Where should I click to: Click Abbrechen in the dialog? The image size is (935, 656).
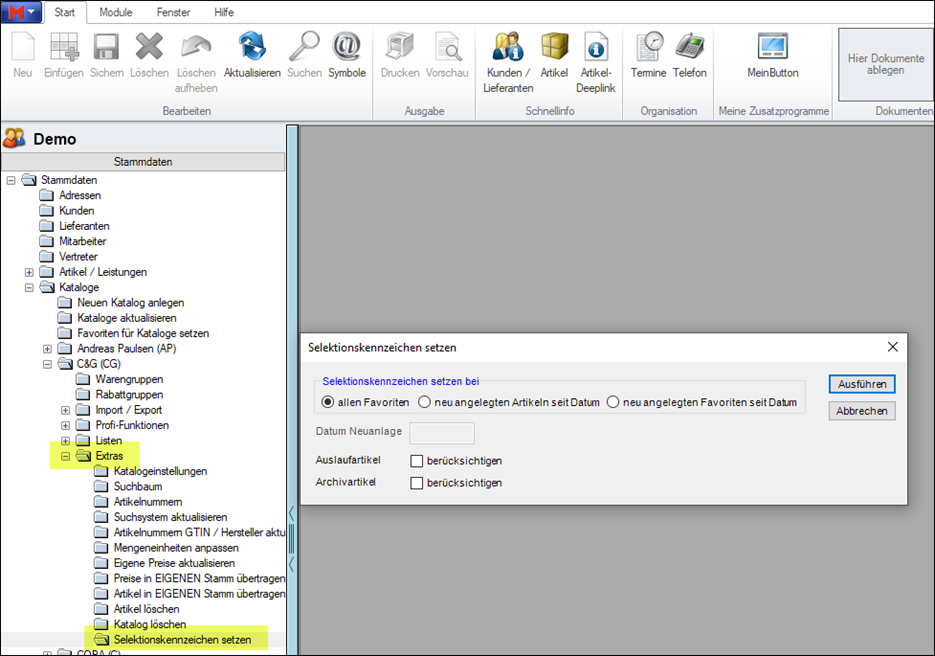click(x=861, y=411)
